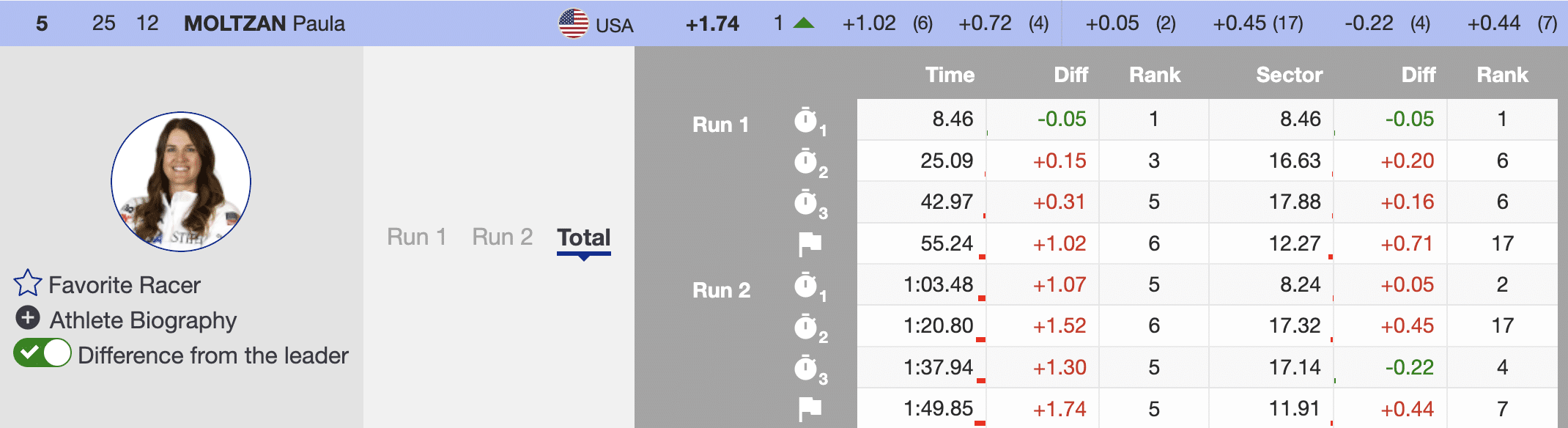Click the Run 2 finish flag icon
This screenshot has height=428, width=1568.
click(x=810, y=409)
